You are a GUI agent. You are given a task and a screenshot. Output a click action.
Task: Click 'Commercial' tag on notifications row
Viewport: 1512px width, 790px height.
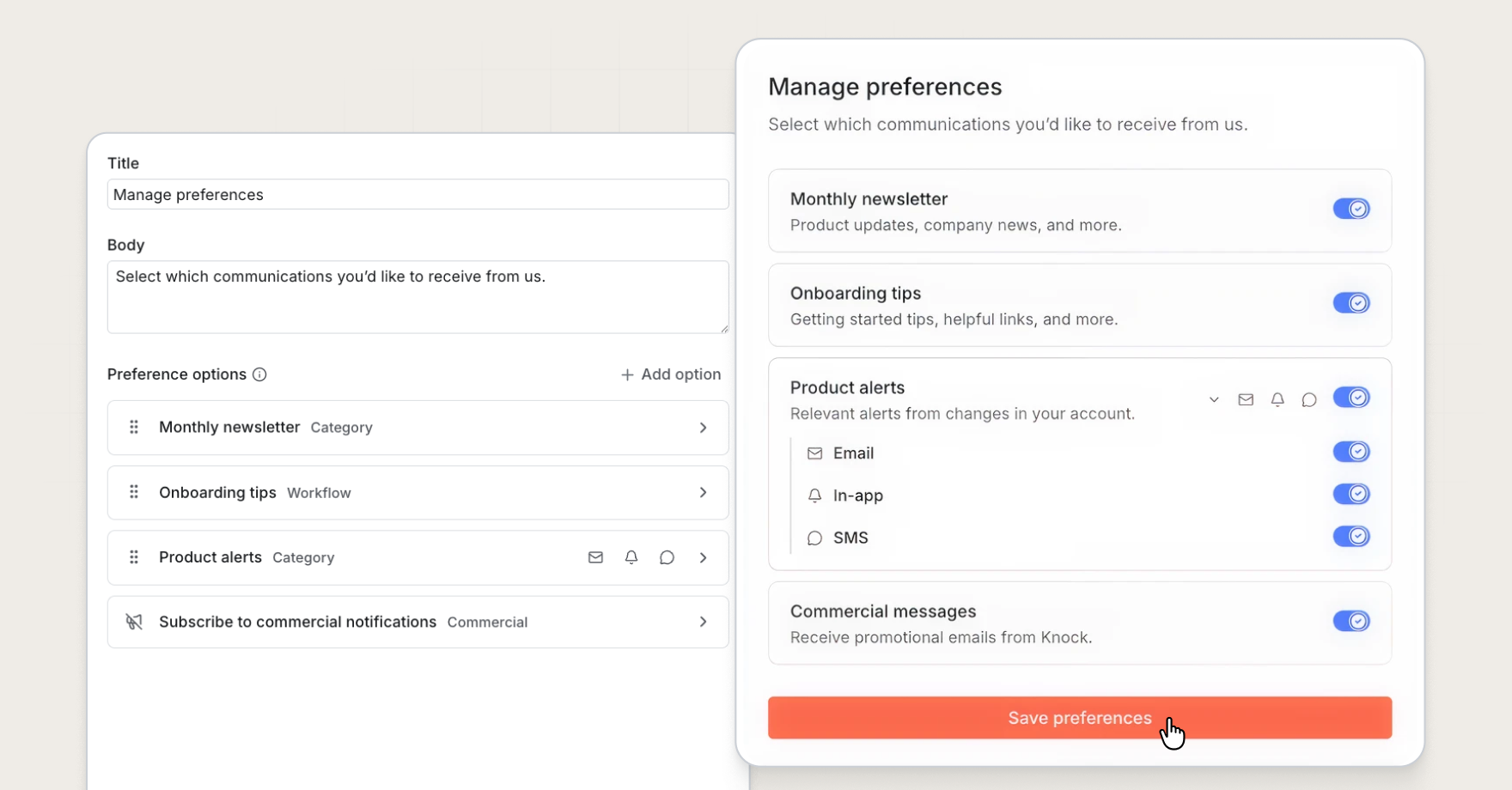[x=487, y=623]
